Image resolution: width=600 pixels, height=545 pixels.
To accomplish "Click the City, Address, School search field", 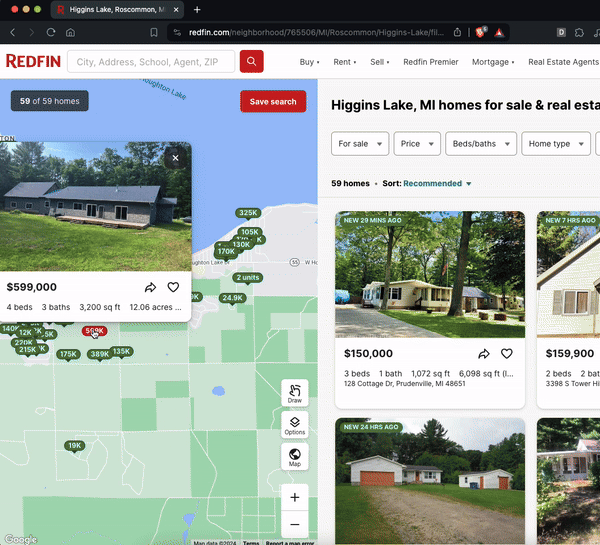I will point(151,62).
